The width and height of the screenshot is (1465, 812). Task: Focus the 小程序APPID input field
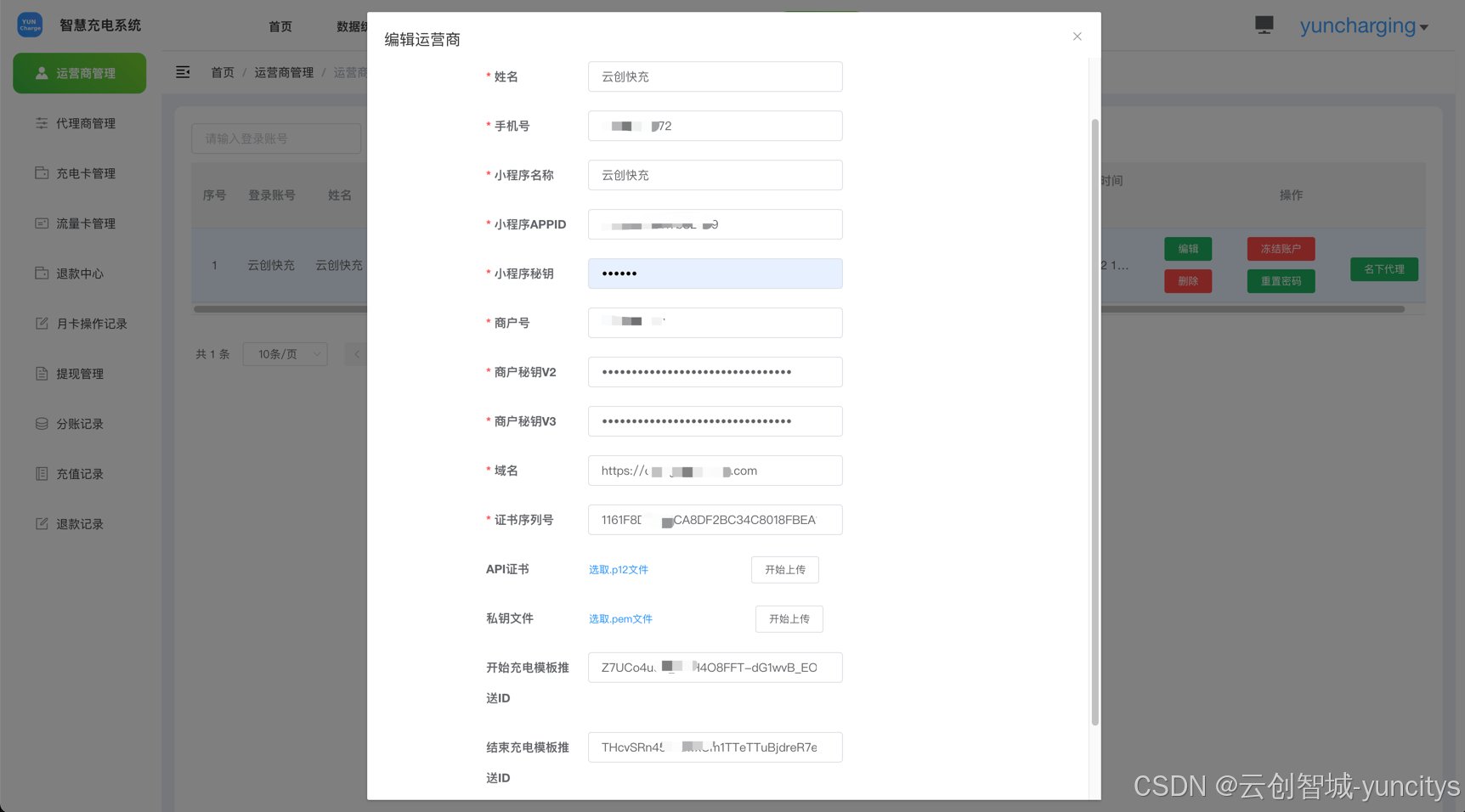click(716, 224)
